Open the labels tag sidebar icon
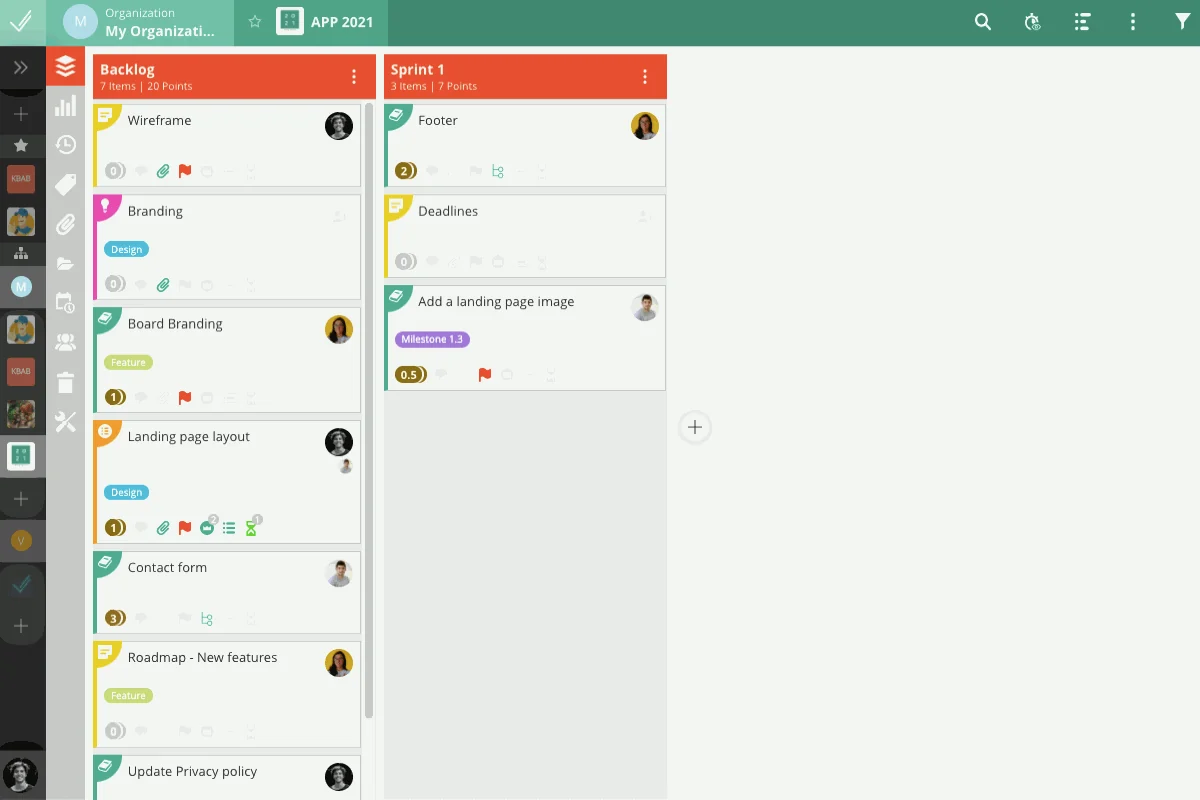Screen dimensions: 1200x800 pyautogui.click(x=65, y=185)
